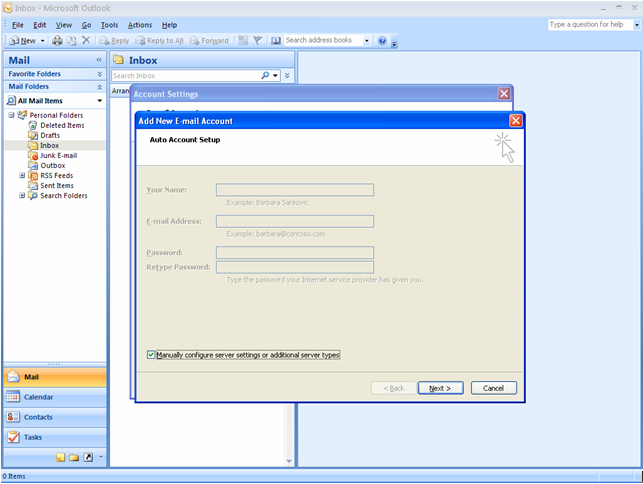This screenshot has width=643, height=484.
Task: Collapse the Personal Folders tree
Action: coord(11,115)
